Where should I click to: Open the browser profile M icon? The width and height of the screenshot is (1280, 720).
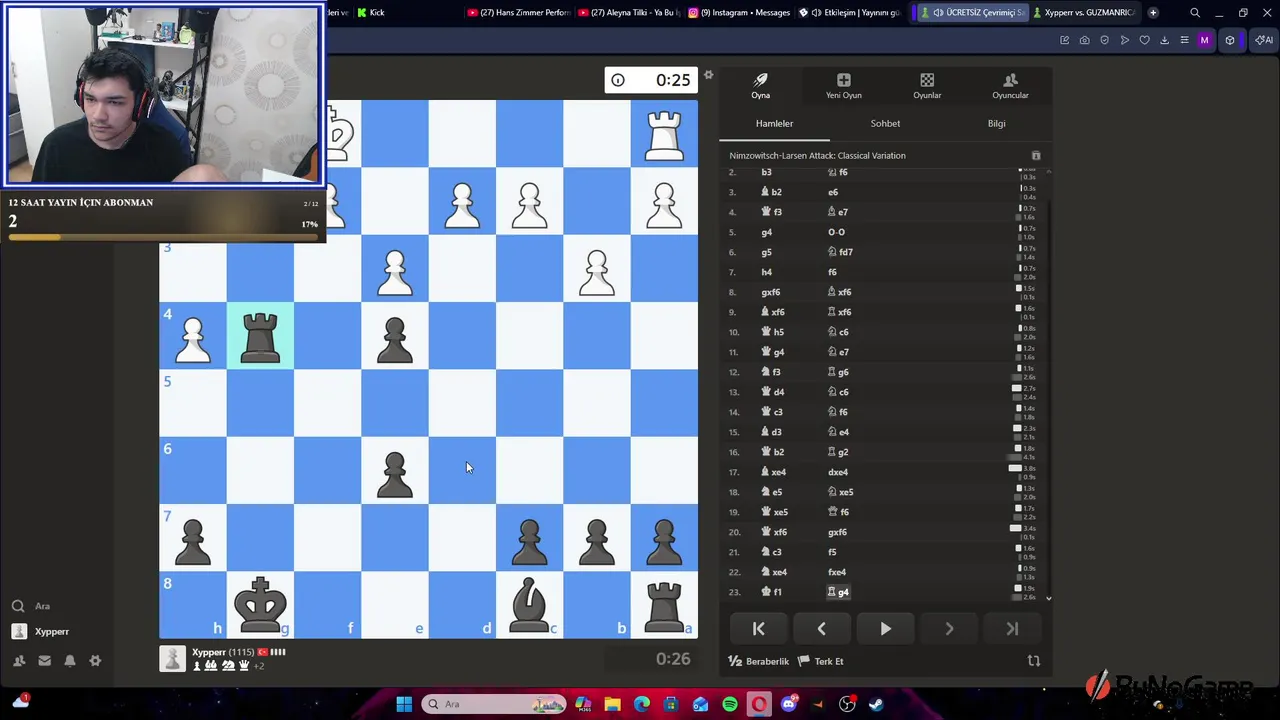(1204, 40)
